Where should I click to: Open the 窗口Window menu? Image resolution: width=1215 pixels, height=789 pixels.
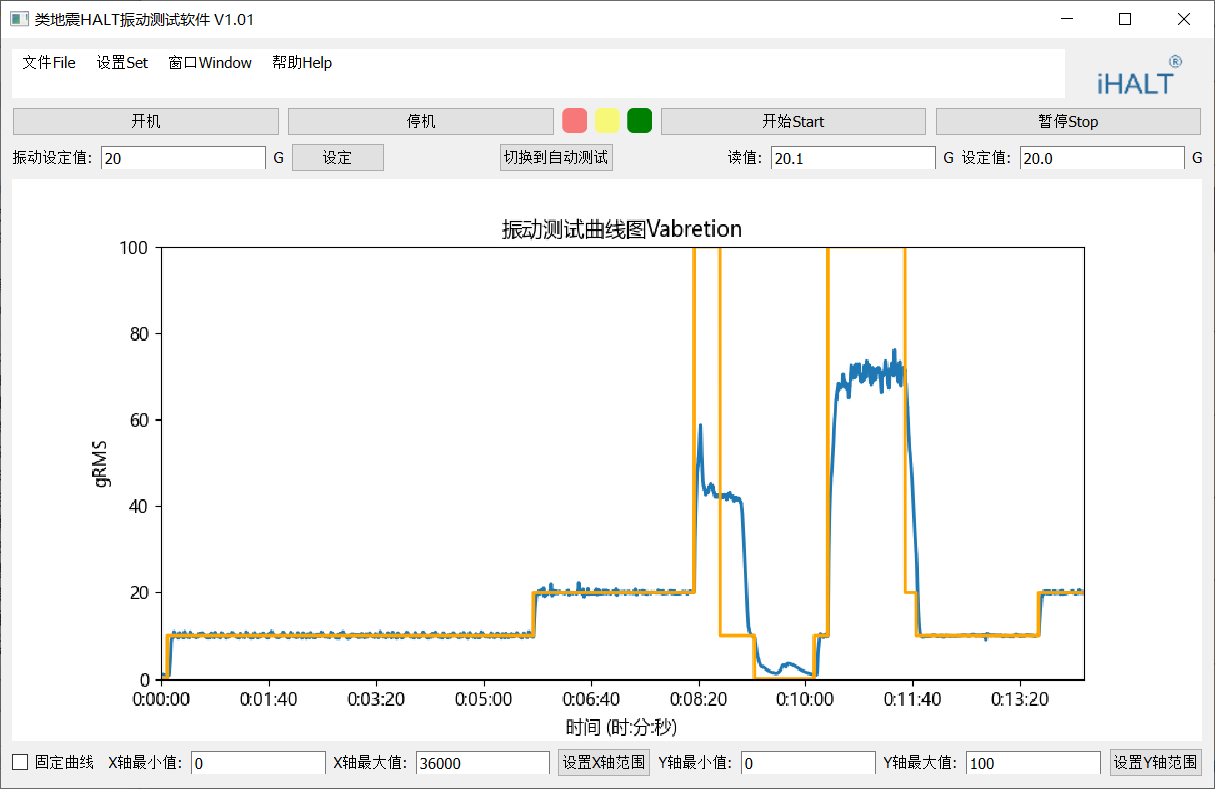tap(210, 63)
